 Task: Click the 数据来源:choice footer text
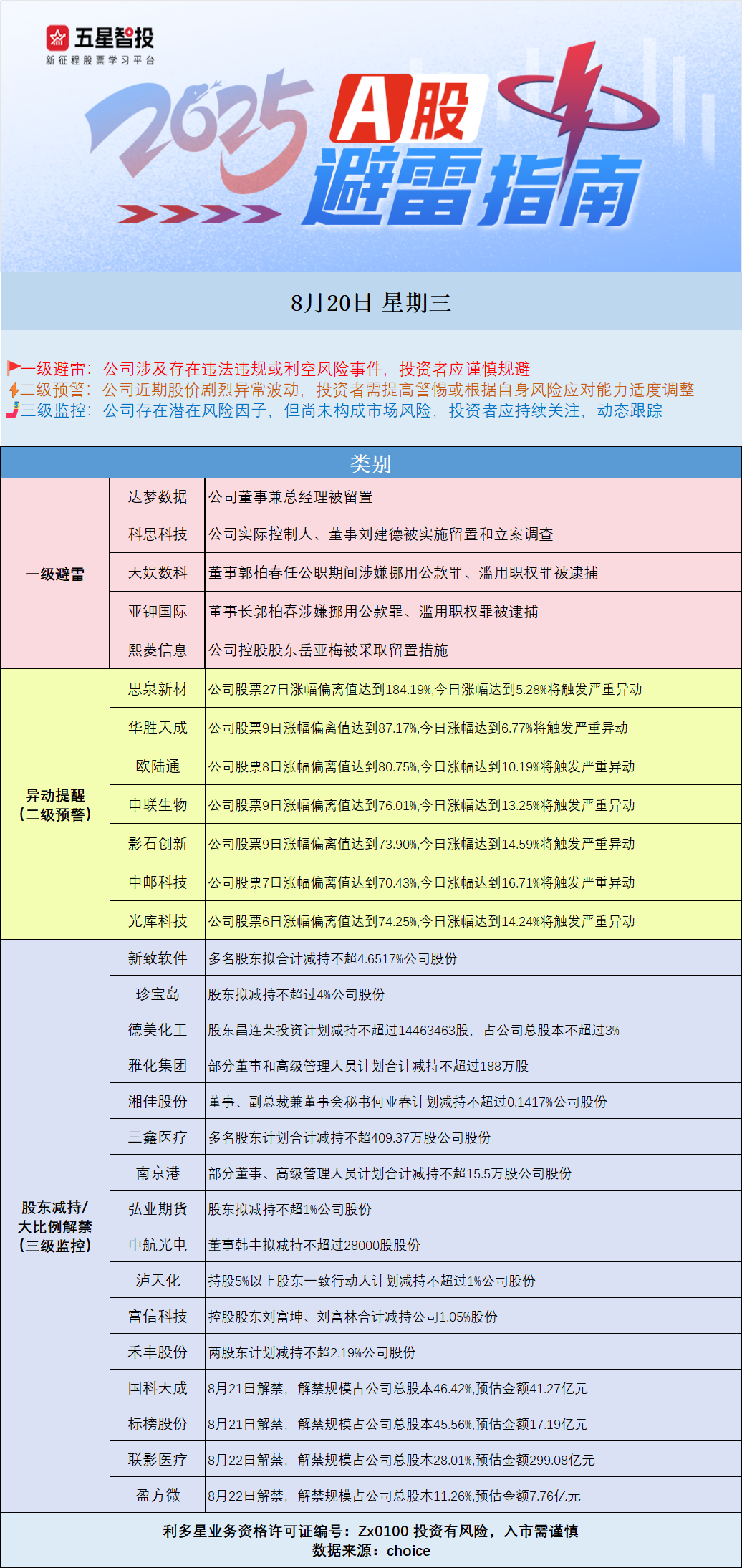[x=371, y=1550]
